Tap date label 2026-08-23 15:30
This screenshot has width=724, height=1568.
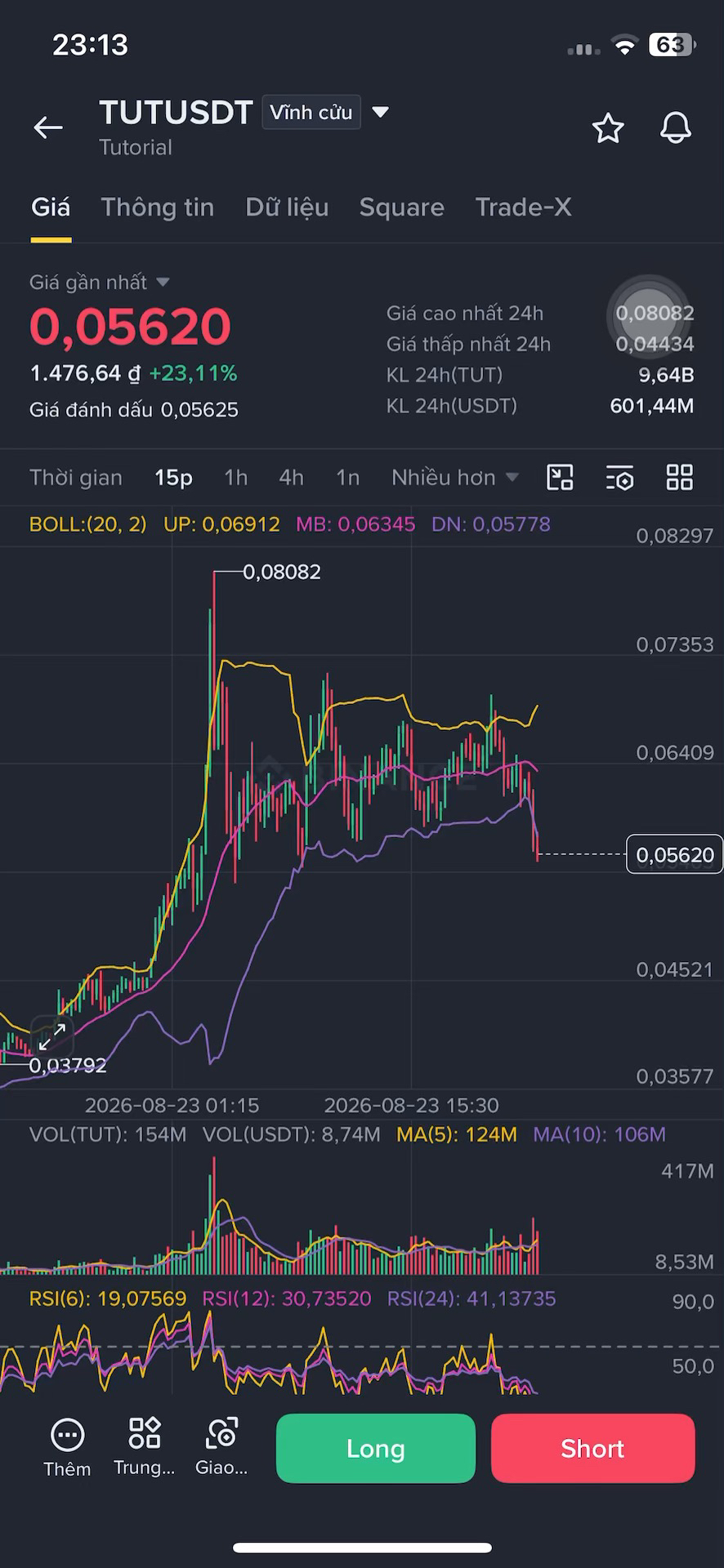coord(411,1106)
